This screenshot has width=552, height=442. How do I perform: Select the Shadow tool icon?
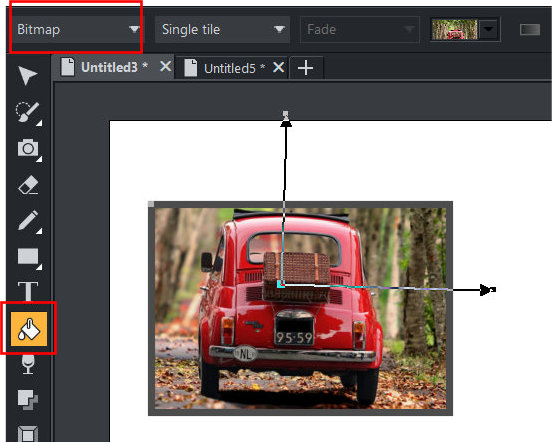click(28, 400)
